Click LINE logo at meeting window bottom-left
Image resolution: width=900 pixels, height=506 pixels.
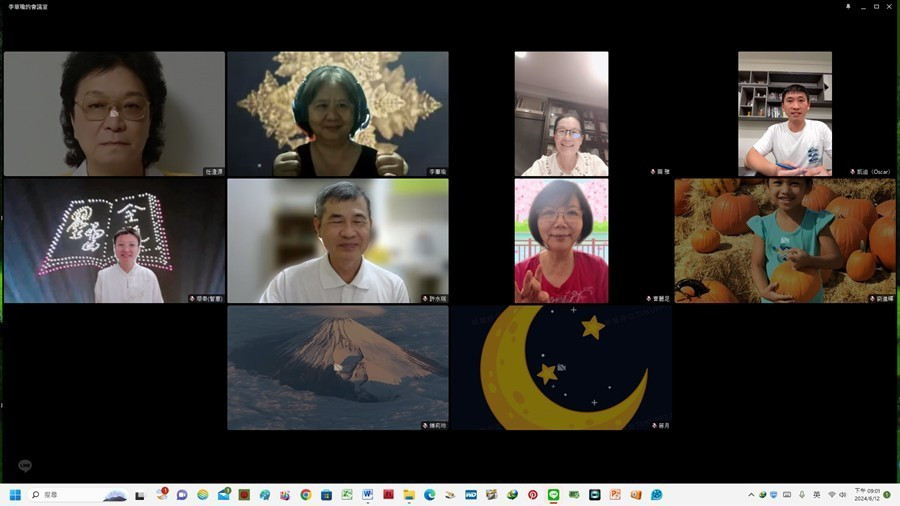tap(24, 466)
